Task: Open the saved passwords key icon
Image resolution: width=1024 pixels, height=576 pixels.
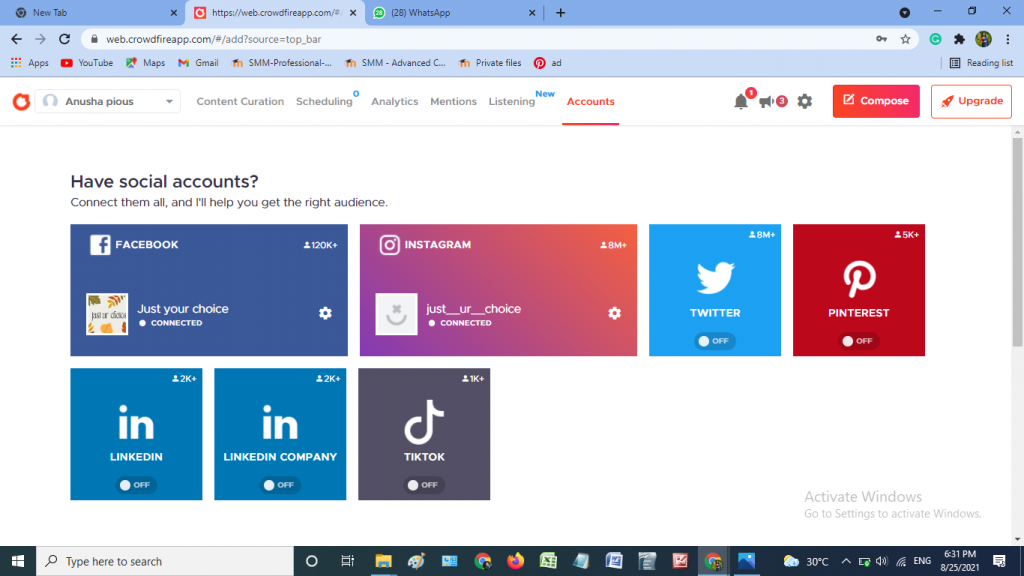Action: 882,39
